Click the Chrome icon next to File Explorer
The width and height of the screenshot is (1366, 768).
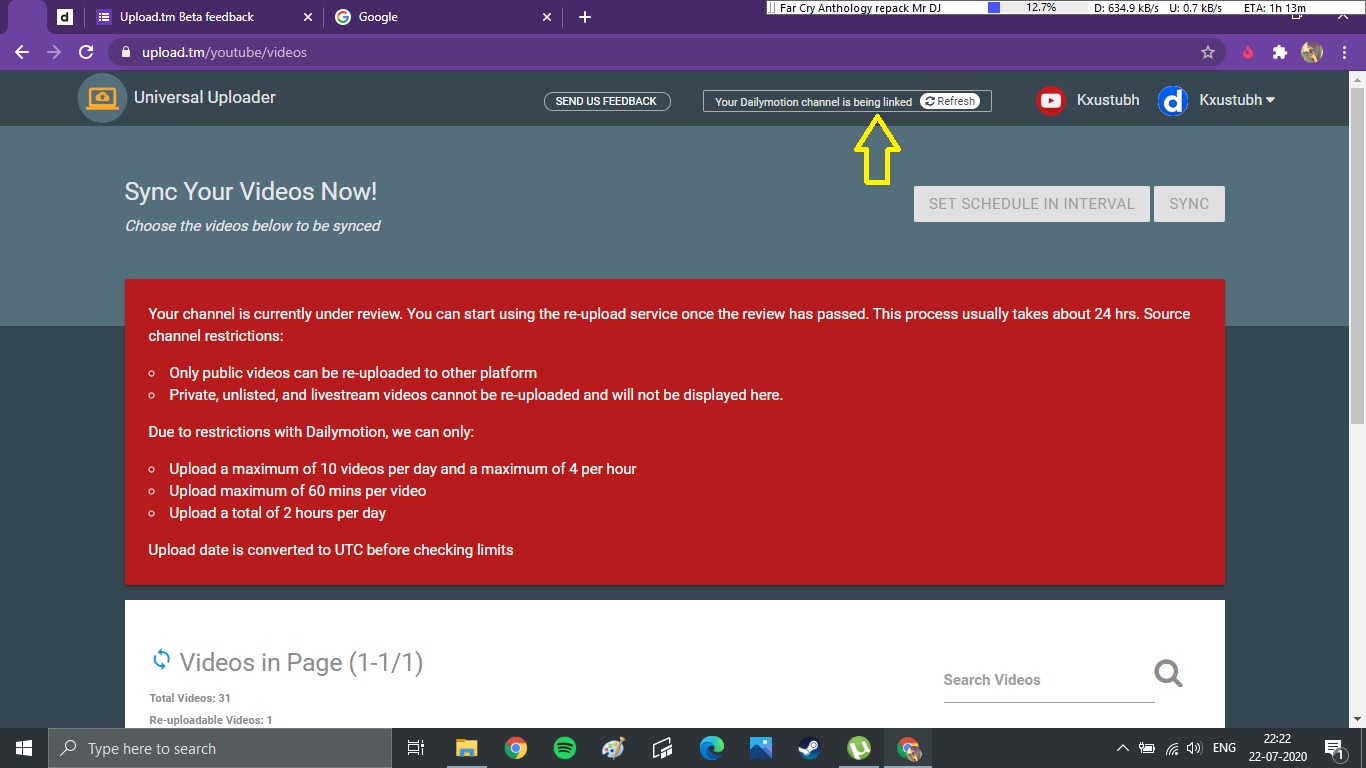(516, 748)
